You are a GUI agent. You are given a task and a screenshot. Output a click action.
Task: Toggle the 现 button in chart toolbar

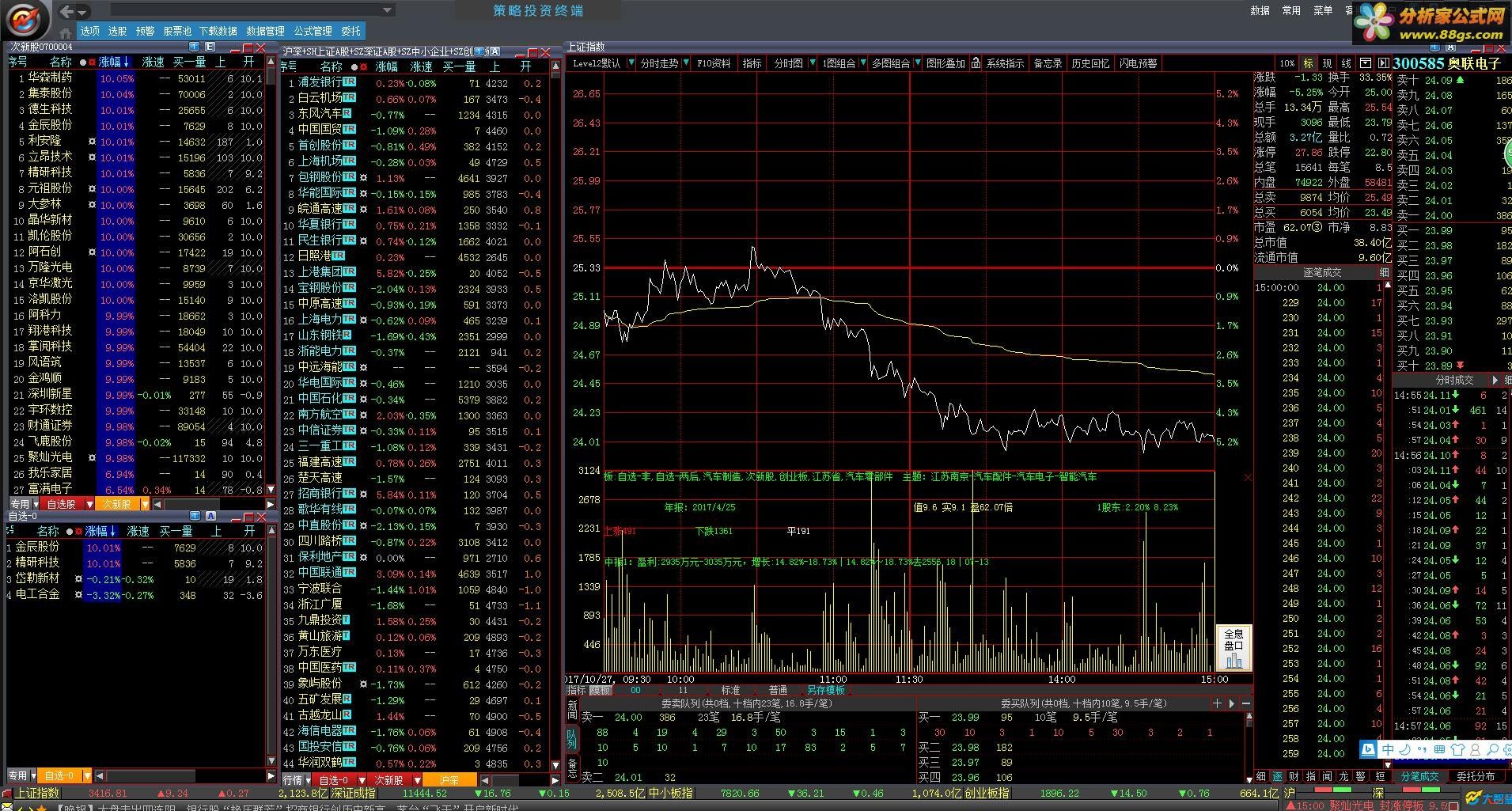[x=1327, y=63]
